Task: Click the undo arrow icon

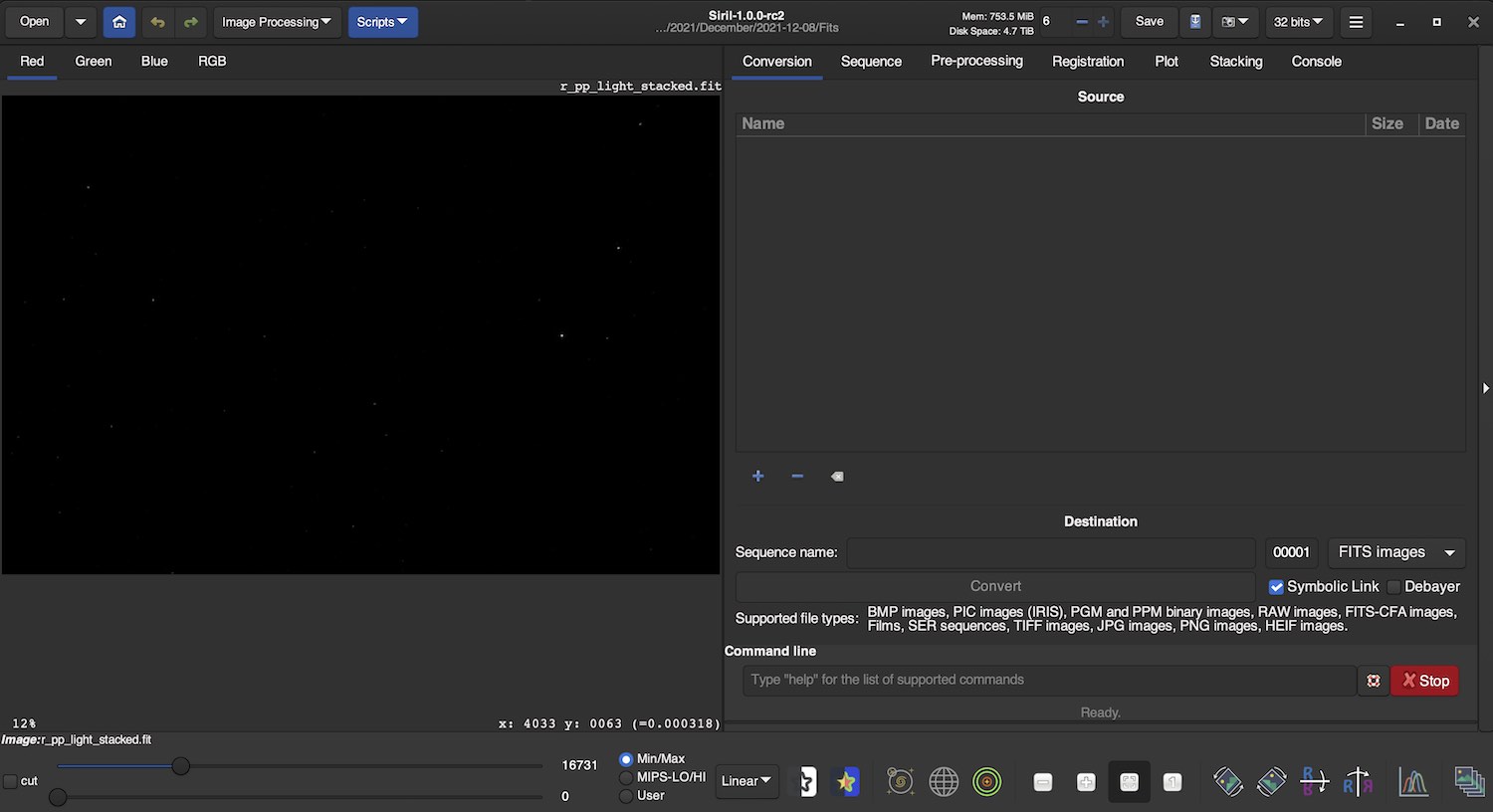Action: pyautogui.click(x=157, y=22)
